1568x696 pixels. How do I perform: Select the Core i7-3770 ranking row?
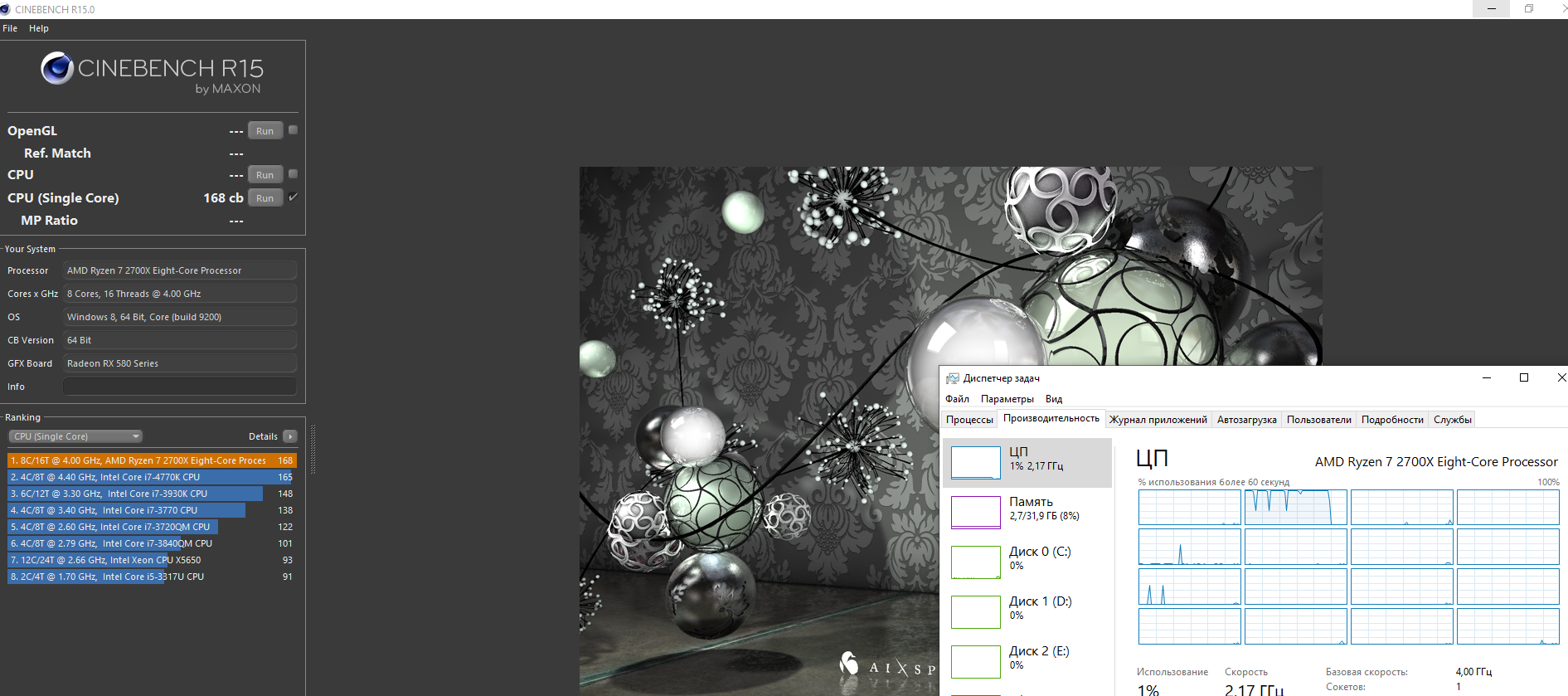click(152, 510)
